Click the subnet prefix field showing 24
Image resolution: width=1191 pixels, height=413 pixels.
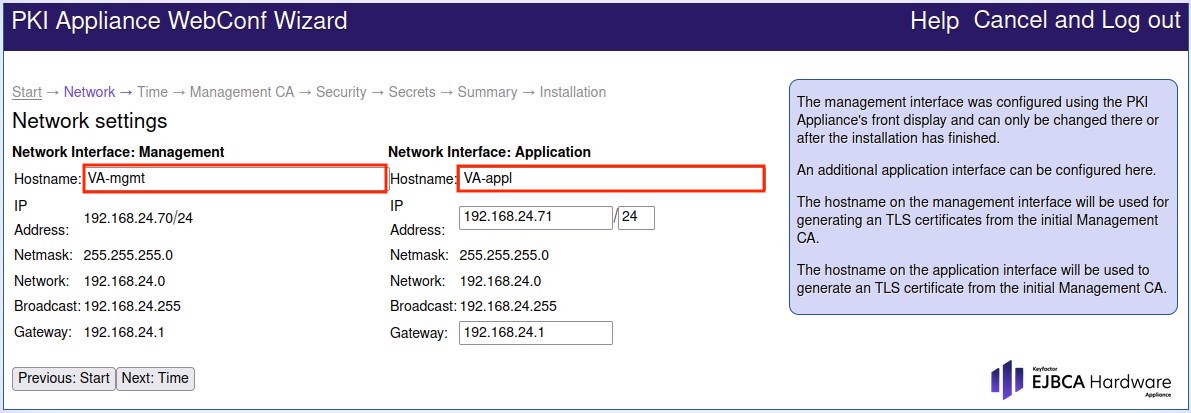[636, 217]
